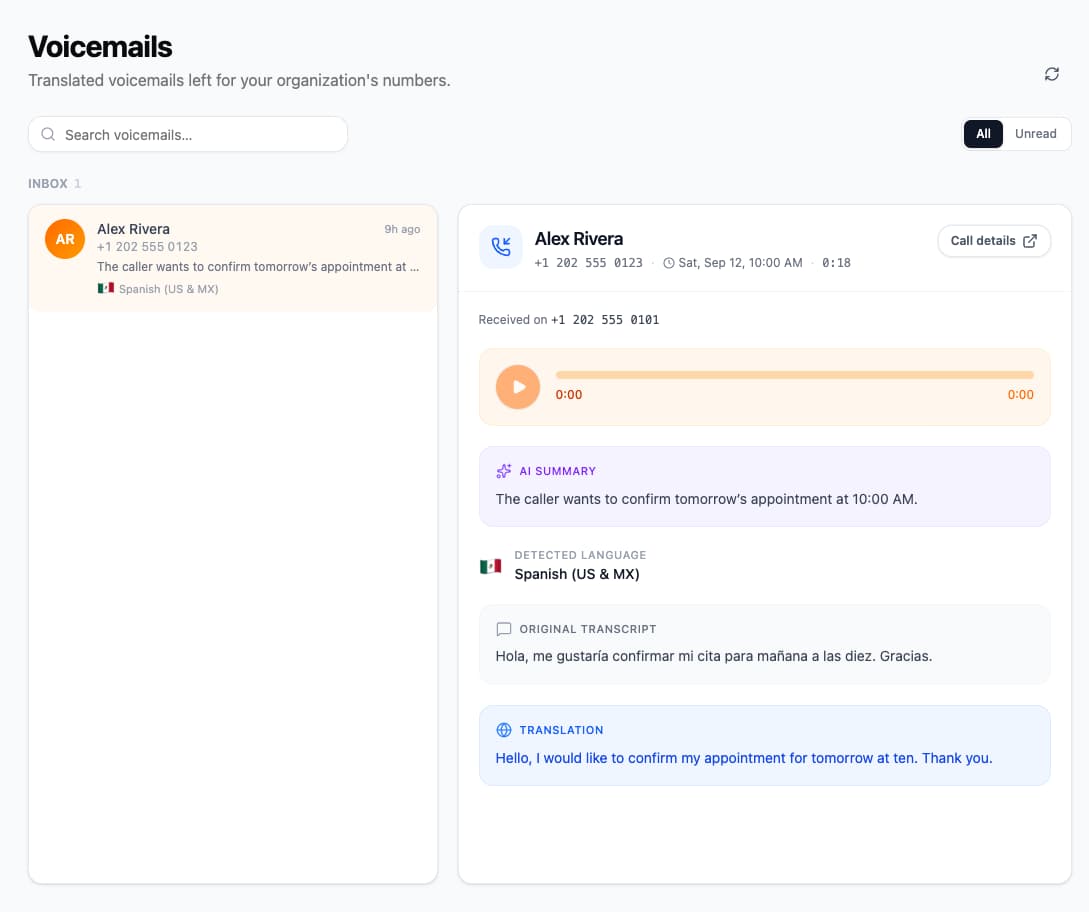Image resolution: width=1089 pixels, height=912 pixels.
Task: Open Call details
Action: pyautogui.click(x=994, y=241)
